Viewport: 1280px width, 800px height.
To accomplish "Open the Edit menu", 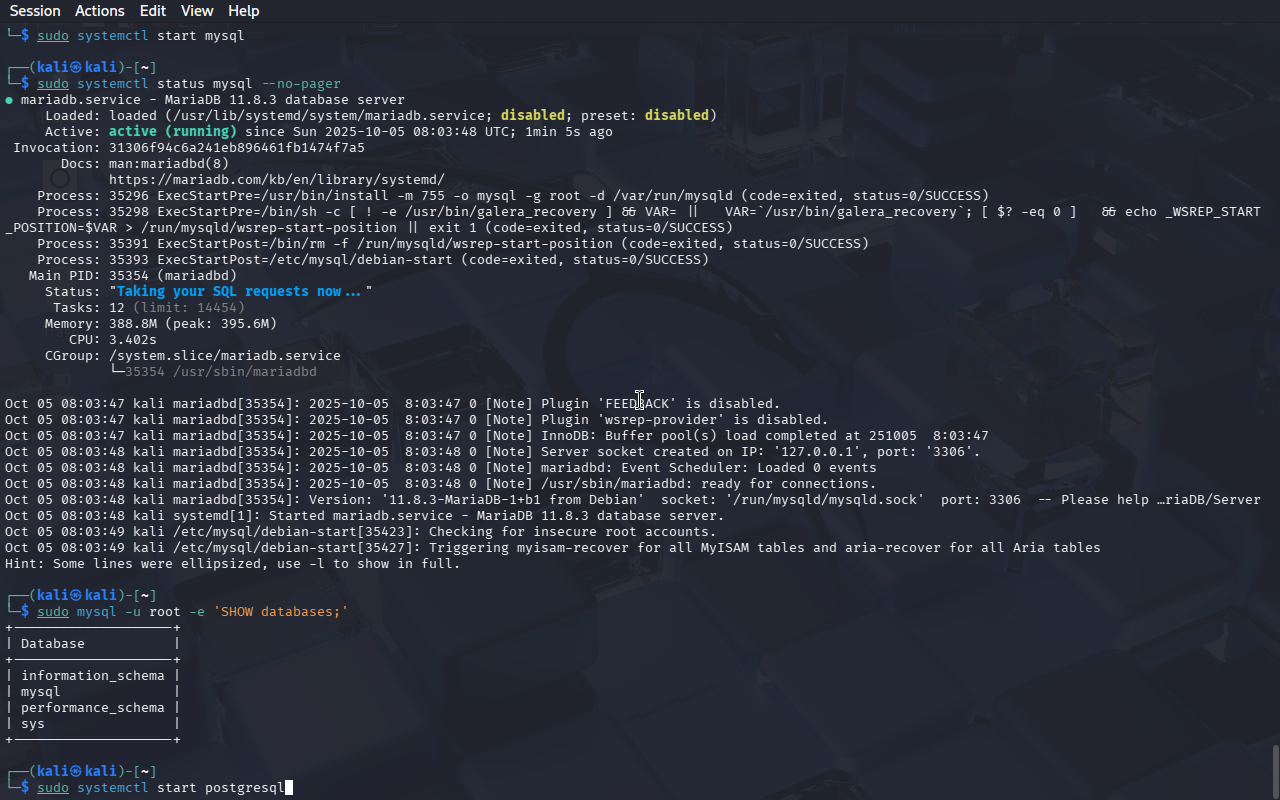I will pyautogui.click(x=153, y=11).
